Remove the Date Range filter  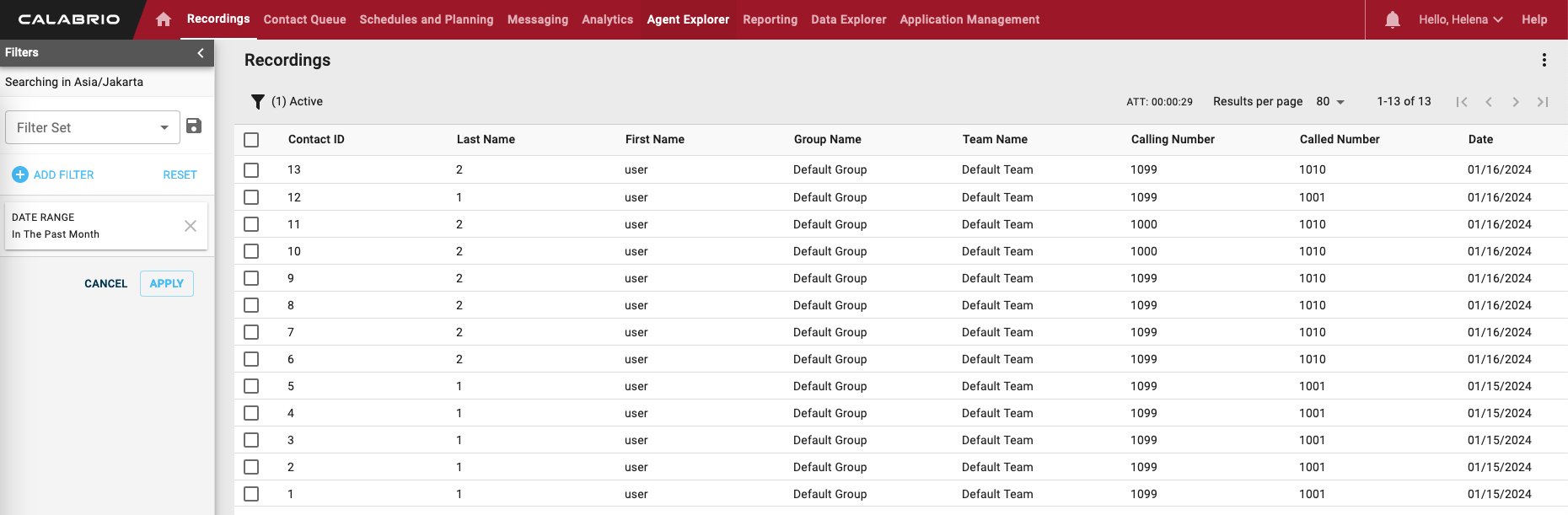pyautogui.click(x=191, y=226)
